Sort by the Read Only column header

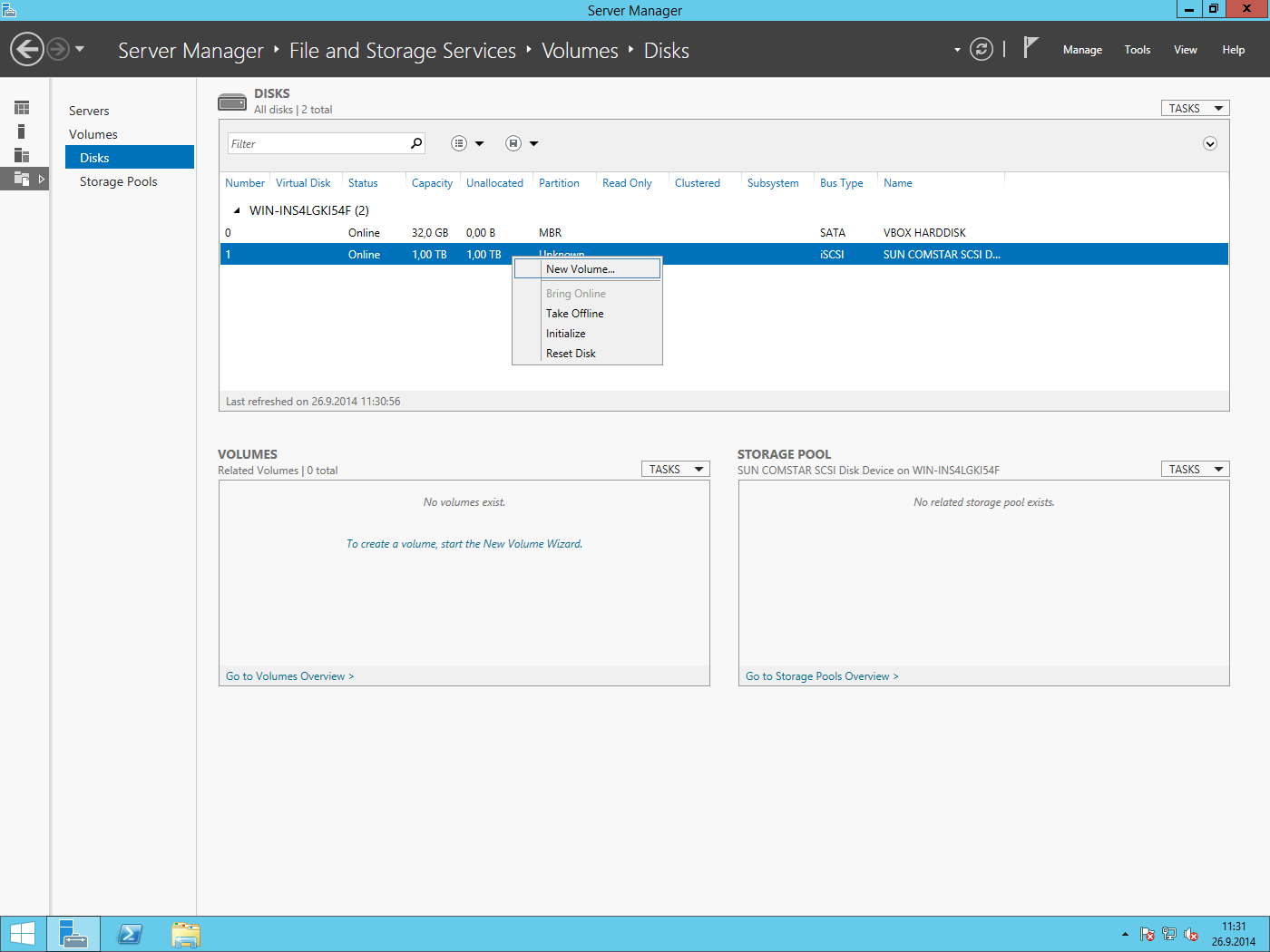pyautogui.click(x=627, y=183)
